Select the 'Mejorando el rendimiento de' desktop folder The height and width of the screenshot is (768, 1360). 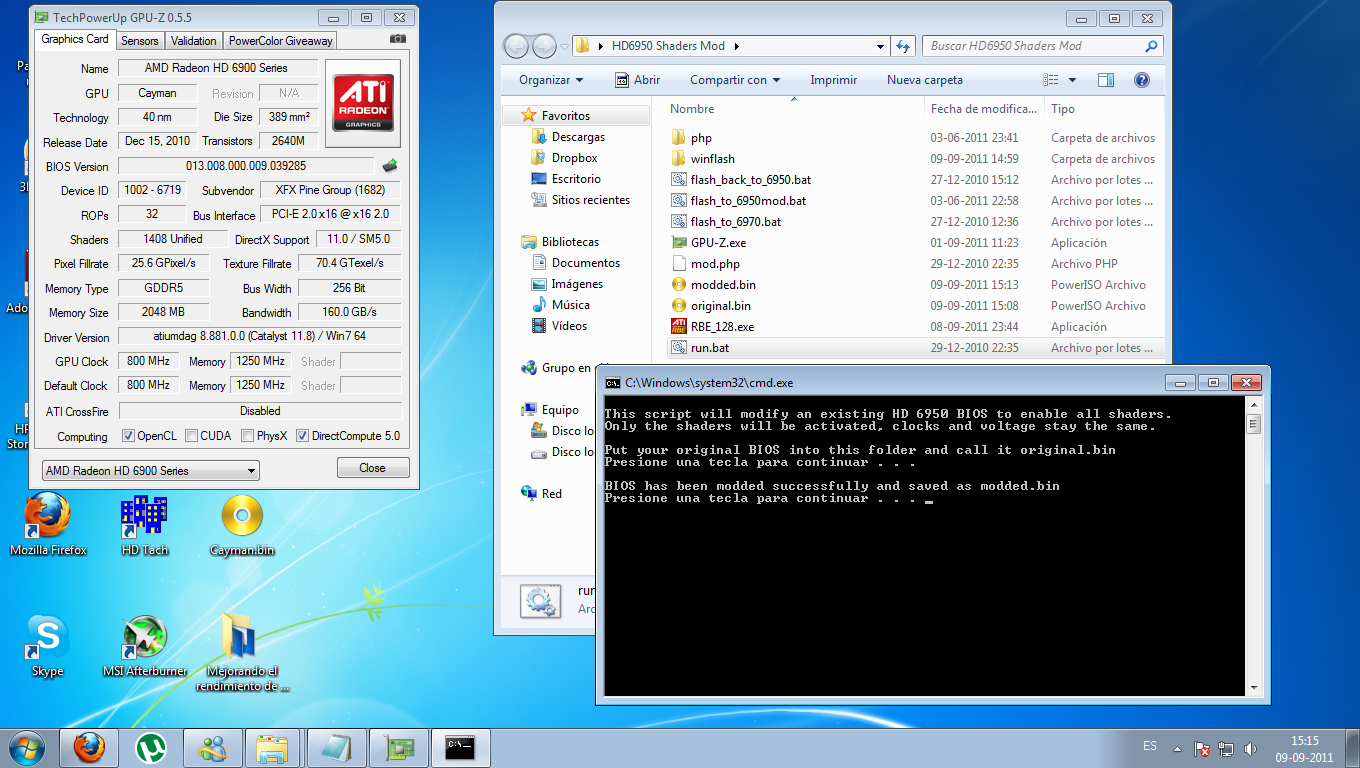242,653
